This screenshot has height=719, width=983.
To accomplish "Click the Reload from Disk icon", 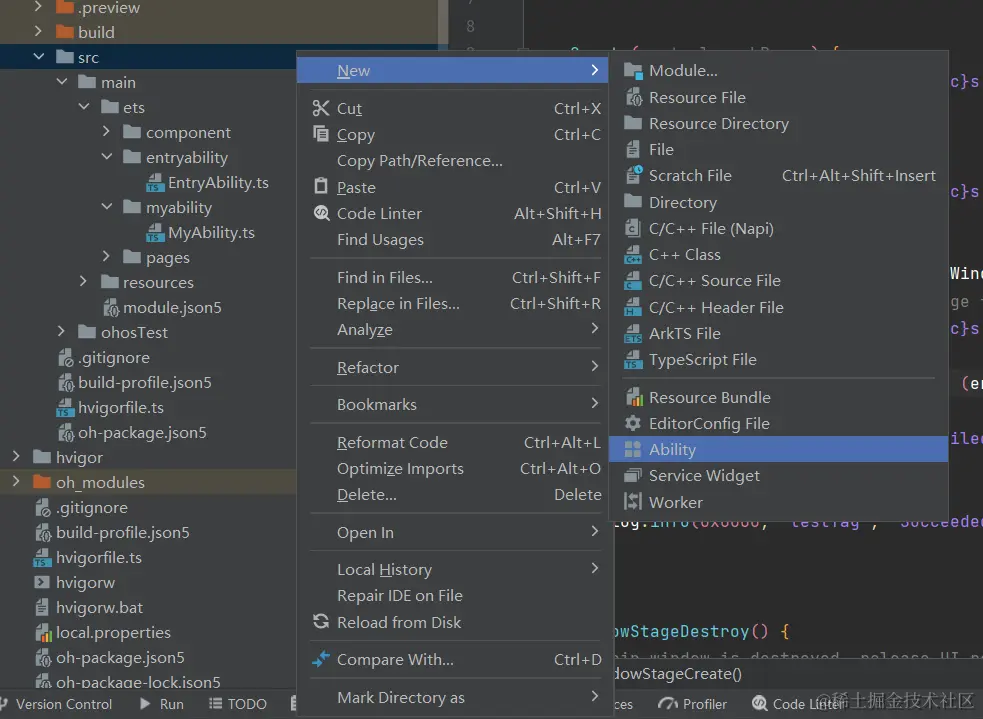I will tap(321, 622).
